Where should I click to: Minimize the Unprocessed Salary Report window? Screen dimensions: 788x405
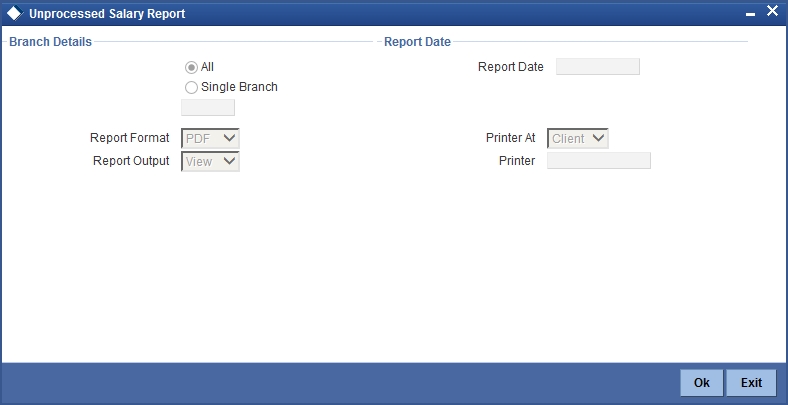750,15
